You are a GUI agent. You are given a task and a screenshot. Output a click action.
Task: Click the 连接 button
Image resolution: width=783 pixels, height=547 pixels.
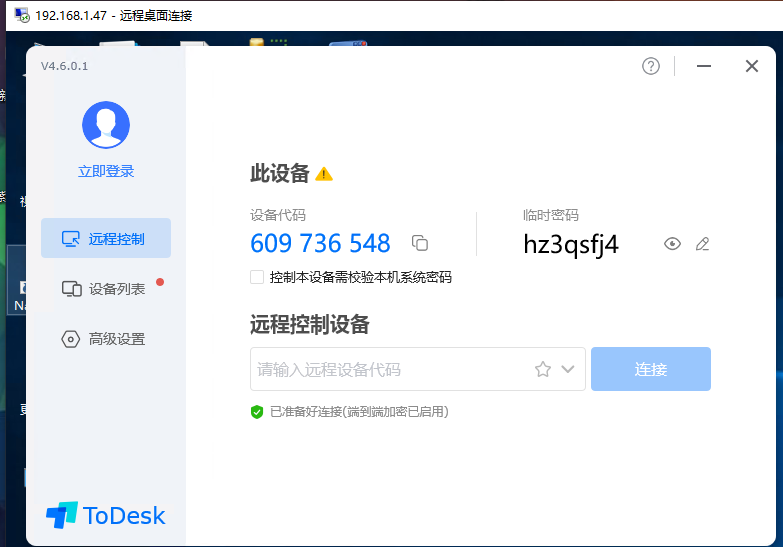pos(650,369)
